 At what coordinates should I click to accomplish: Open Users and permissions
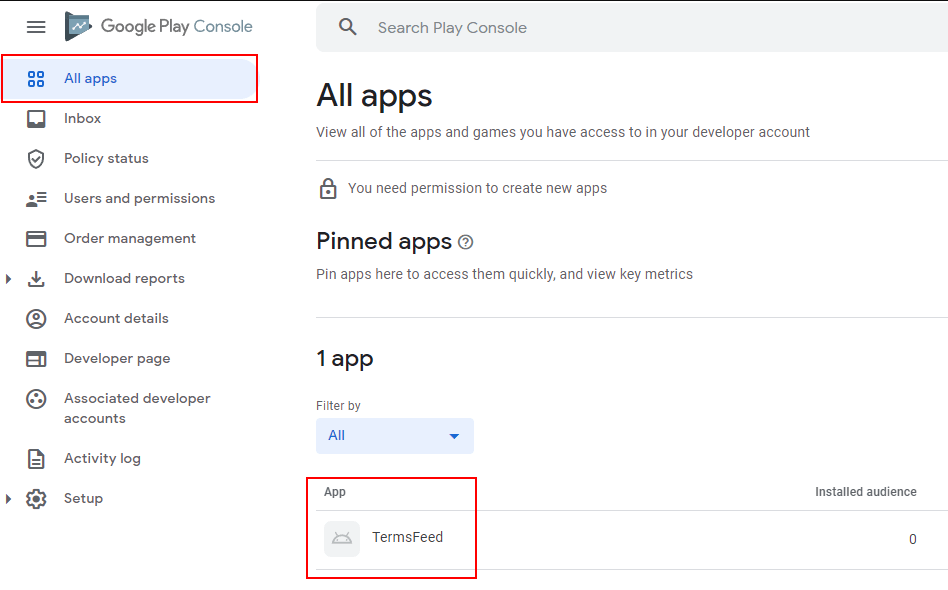140,198
